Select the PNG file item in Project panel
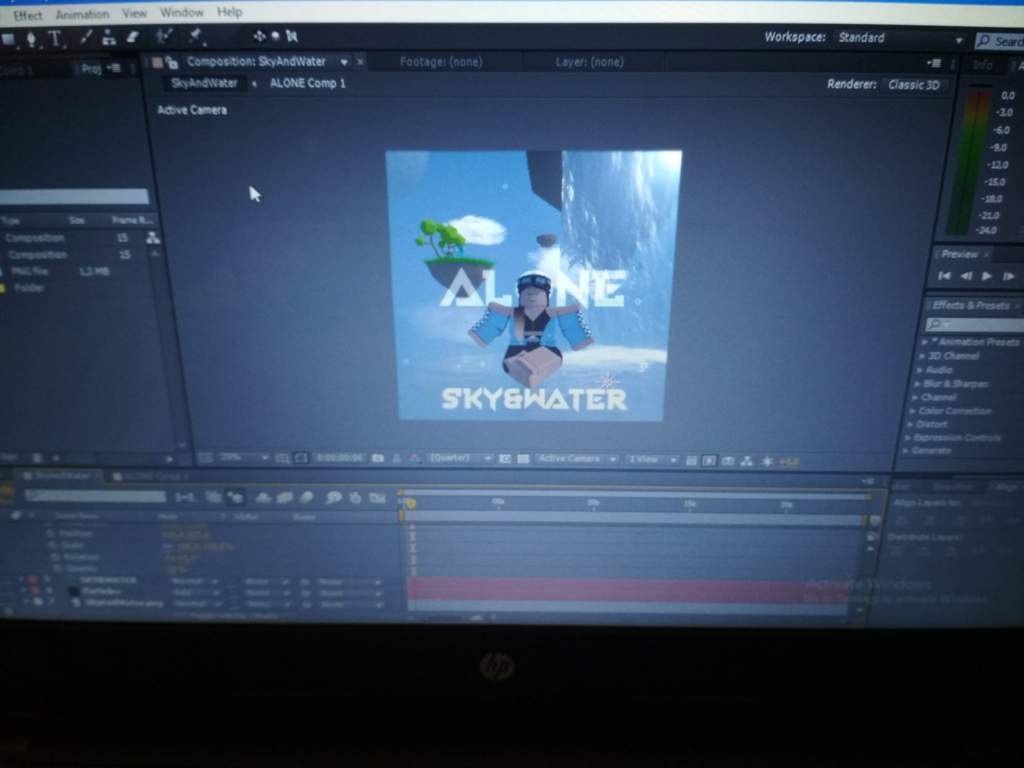Viewport: 1024px width, 768px height. pos(30,271)
